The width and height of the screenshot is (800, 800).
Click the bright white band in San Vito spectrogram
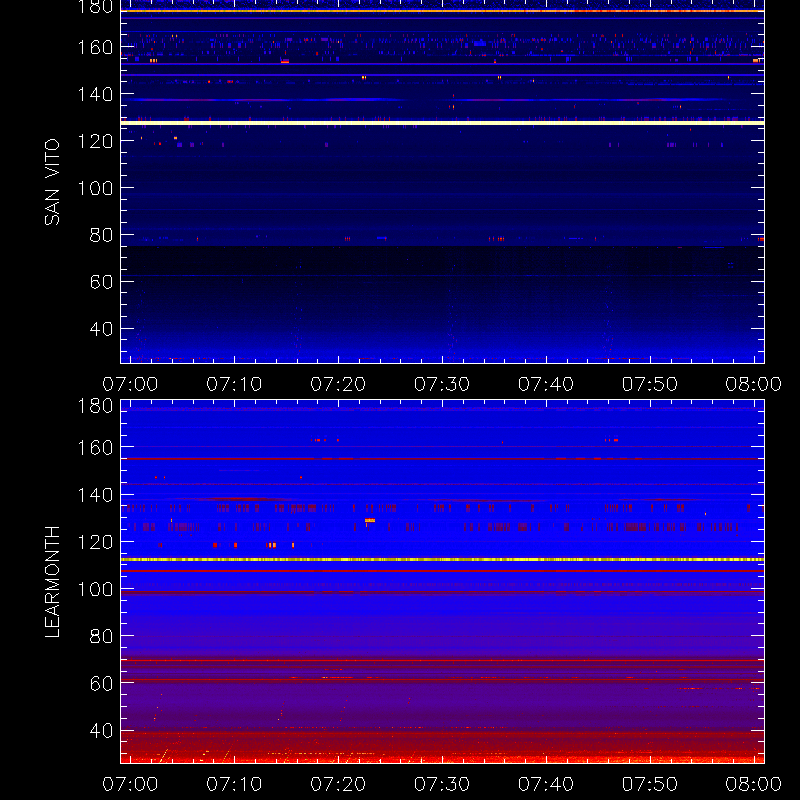point(442,123)
